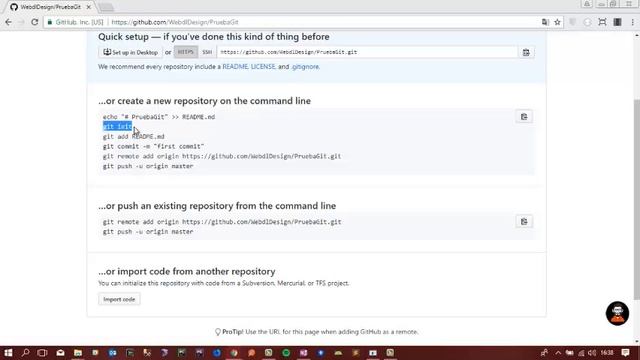Open Spotify on the taskbar

click(286, 353)
